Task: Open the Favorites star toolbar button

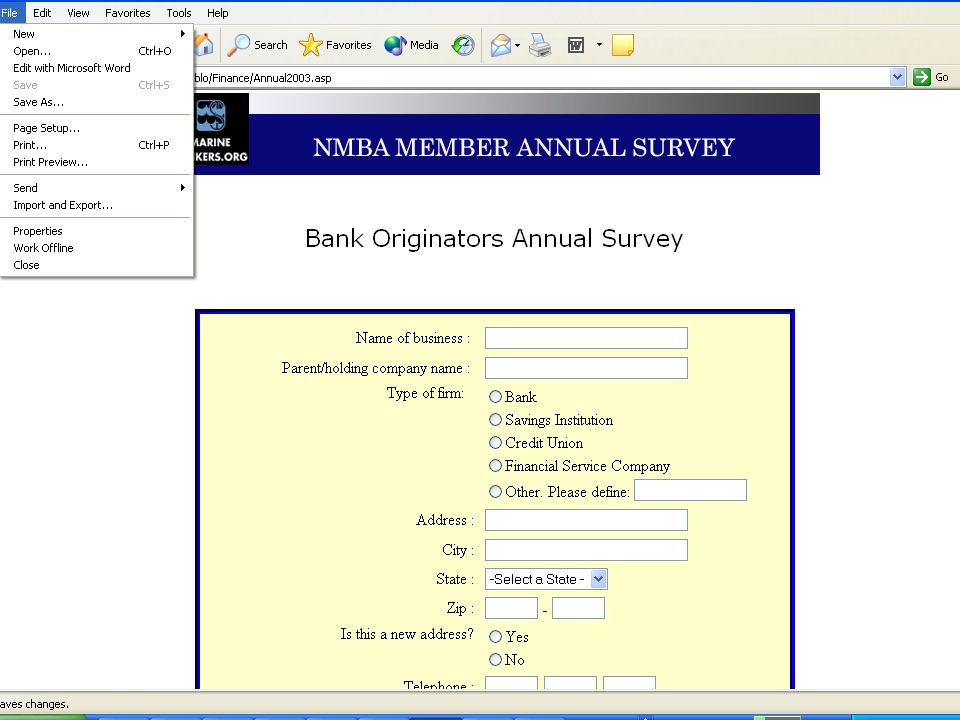Action: coord(335,45)
